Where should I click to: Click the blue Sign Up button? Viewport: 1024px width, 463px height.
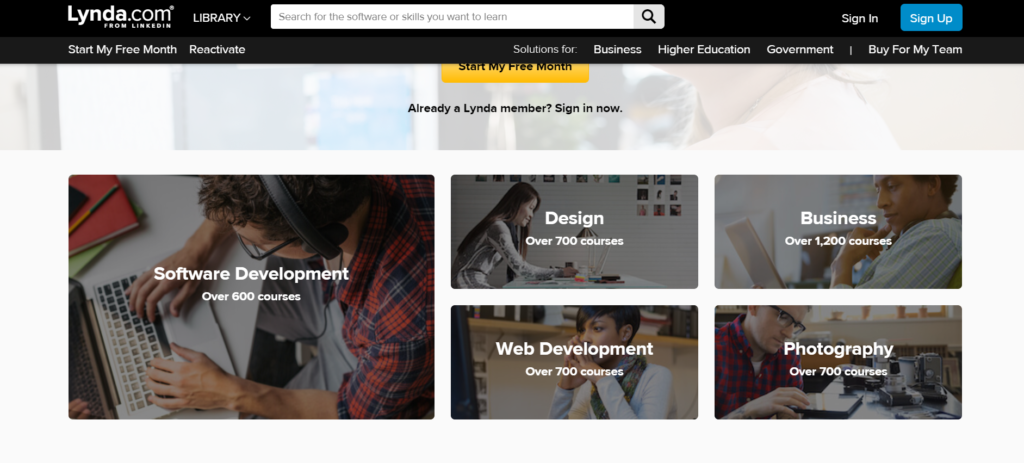pyautogui.click(x=931, y=18)
